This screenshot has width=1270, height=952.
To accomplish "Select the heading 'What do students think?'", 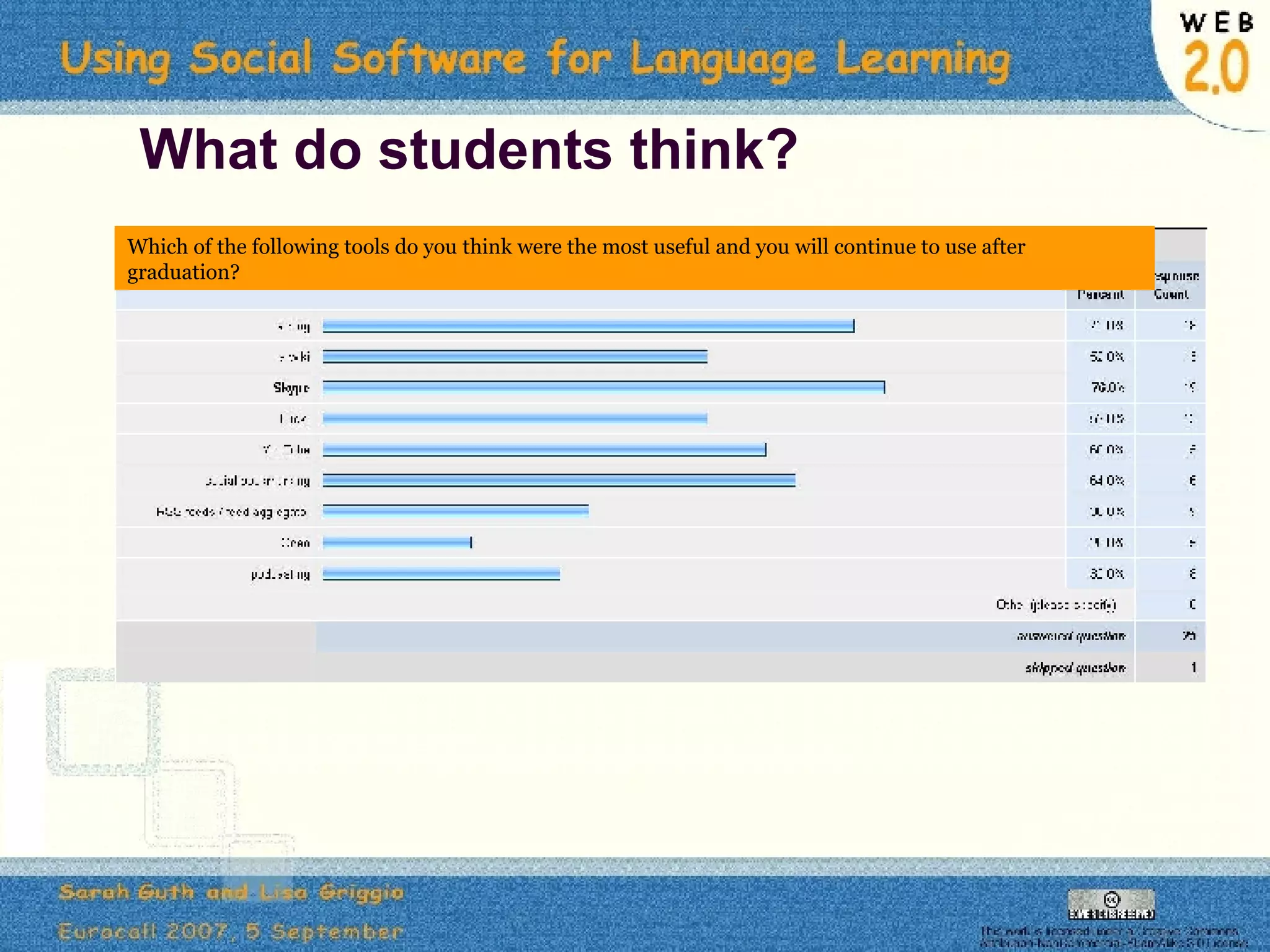I will (x=469, y=149).
